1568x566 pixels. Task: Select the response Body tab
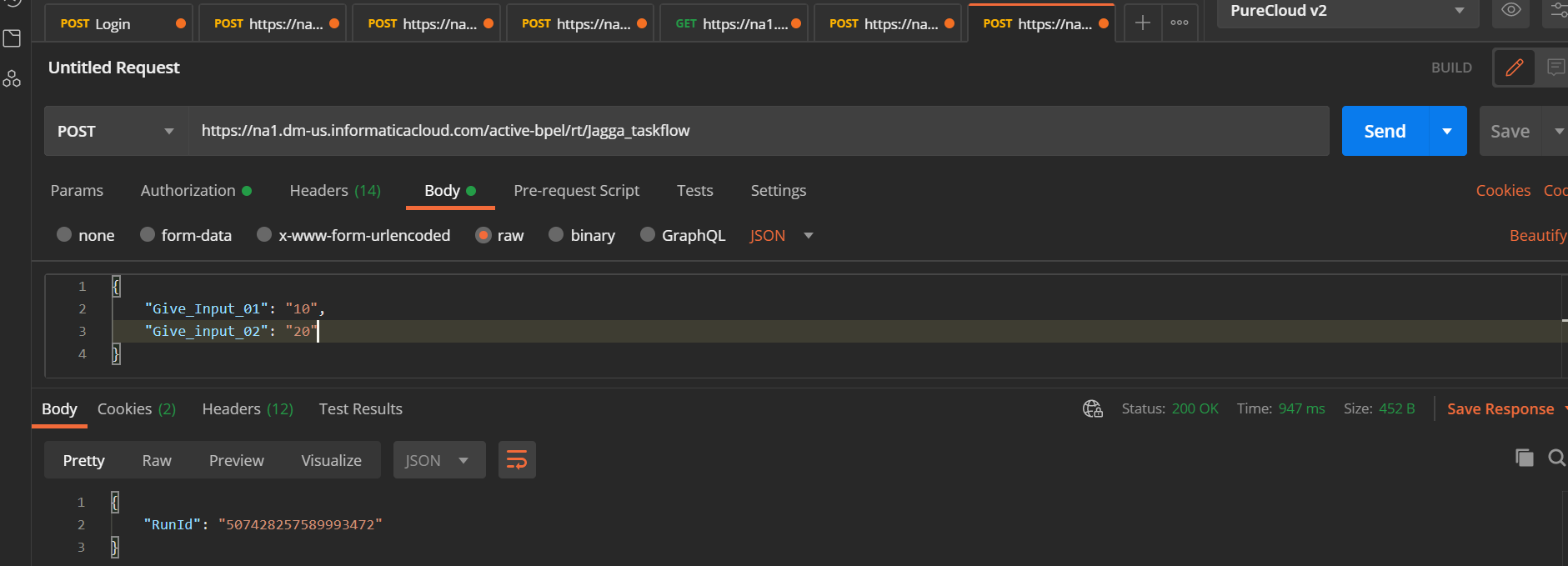tap(59, 409)
